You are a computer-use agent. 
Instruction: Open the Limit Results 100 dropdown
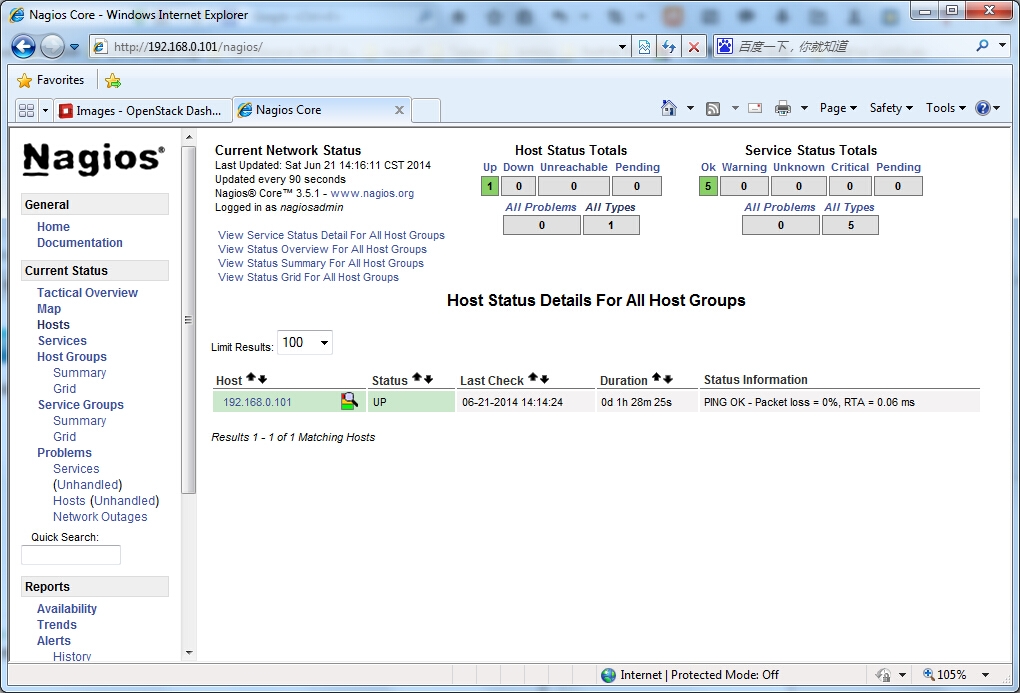click(x=305, y=343)
